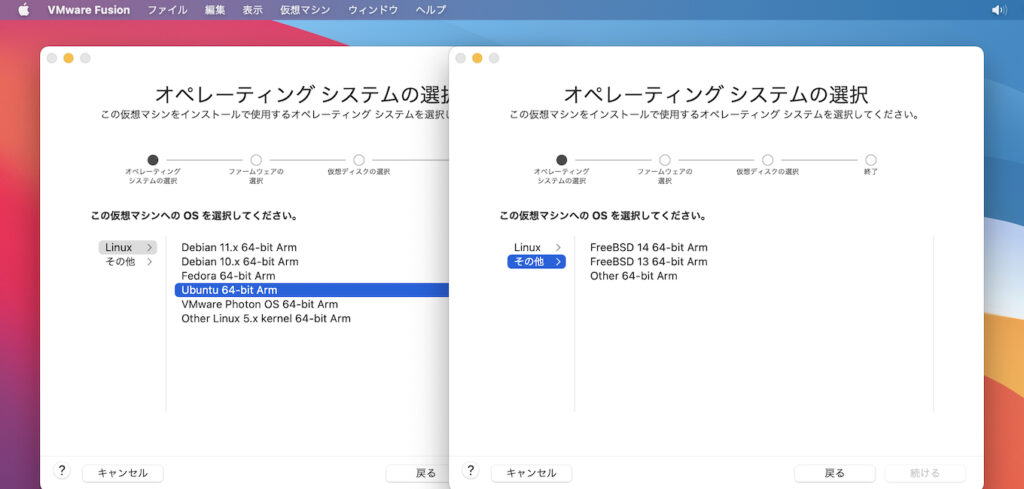The height and width of the screenshot is (489, 1024).
Task: Click 続ける in the right window
Action: pos(925,473)
